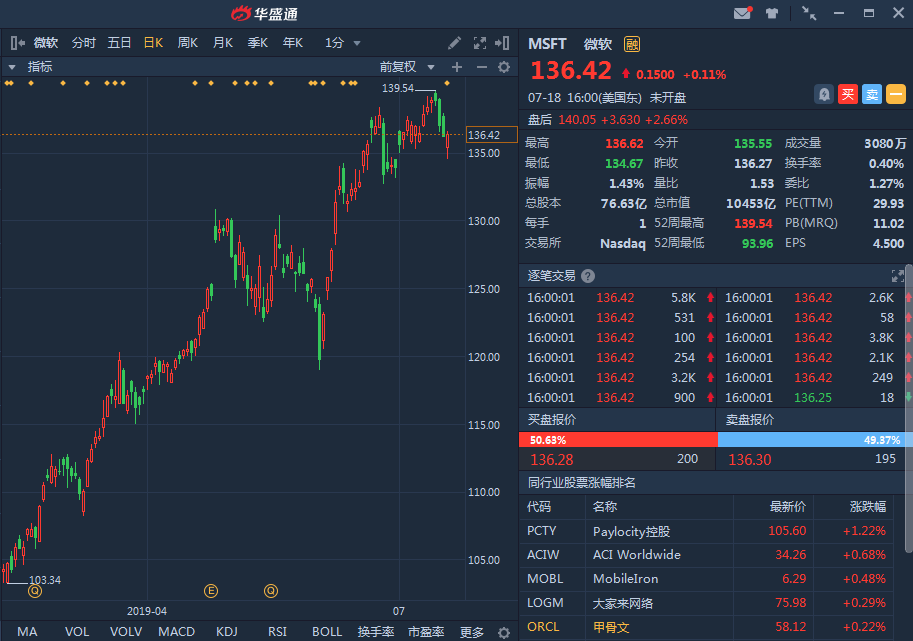Click the 买盘报价 bid quotes header
Image resolution: width=913 pixels, height=641 pixels.
[x=551, y=419]
